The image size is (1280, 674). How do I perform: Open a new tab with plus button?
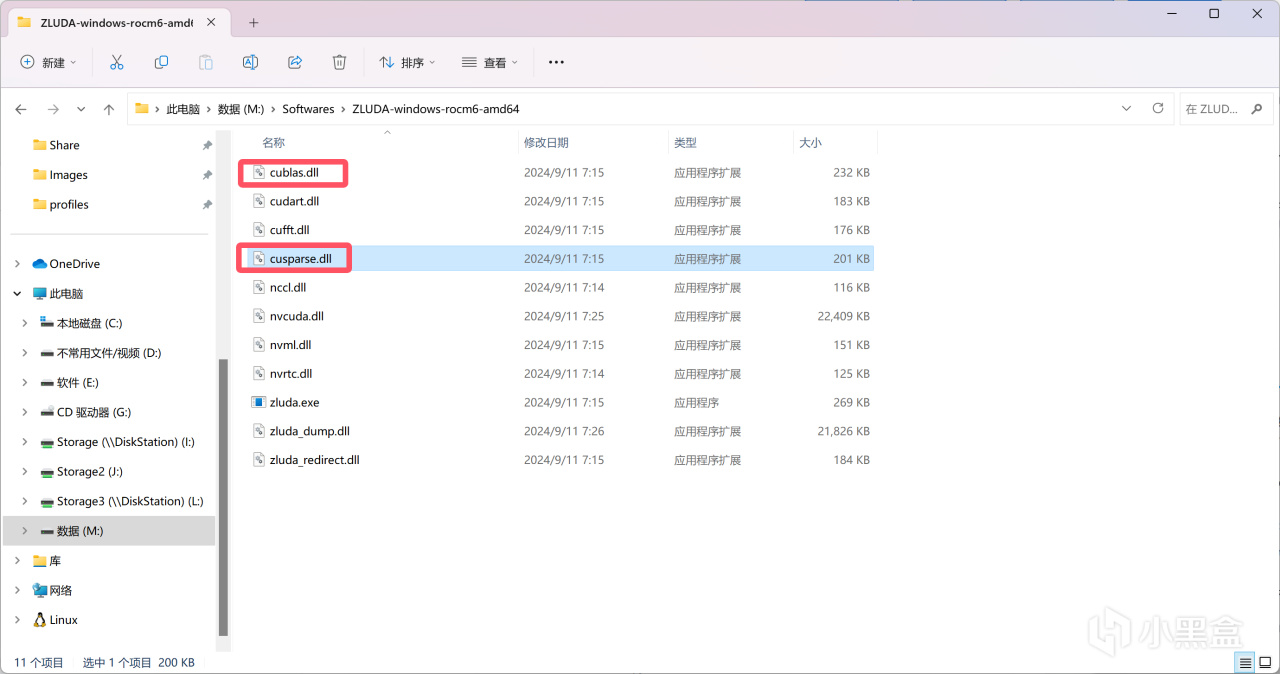pyautogui.click(x=254, y=22)
